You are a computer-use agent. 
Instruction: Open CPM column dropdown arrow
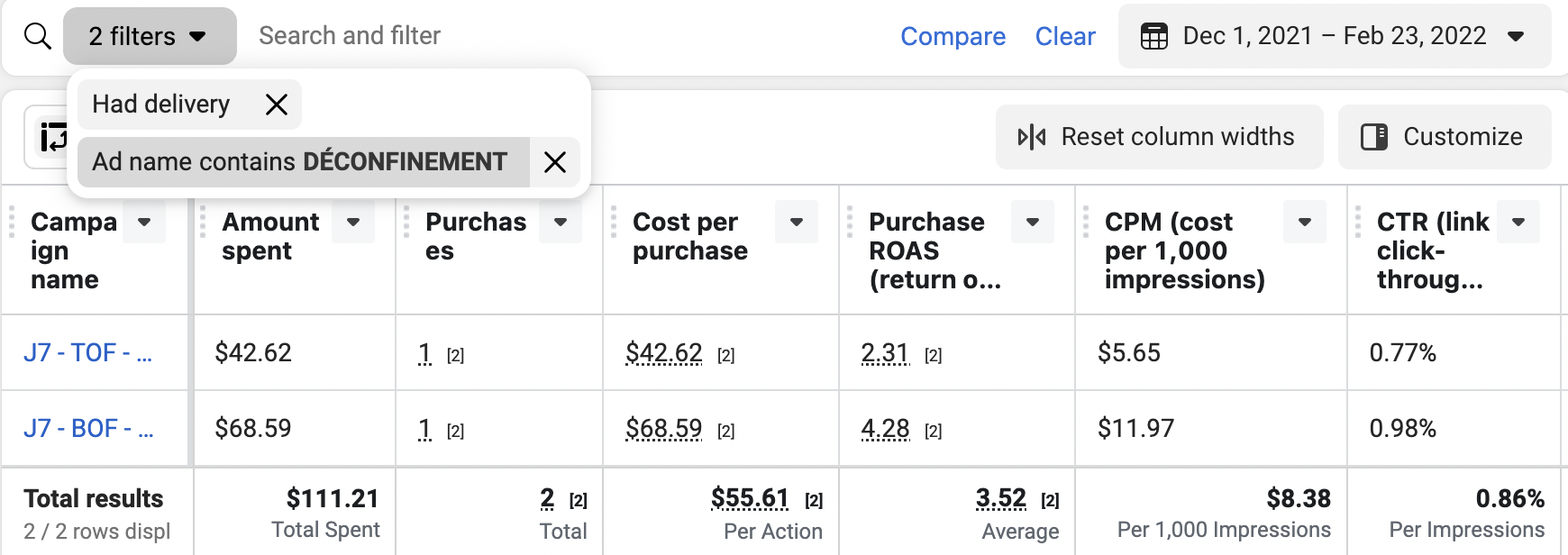(x=1305, y=222)
